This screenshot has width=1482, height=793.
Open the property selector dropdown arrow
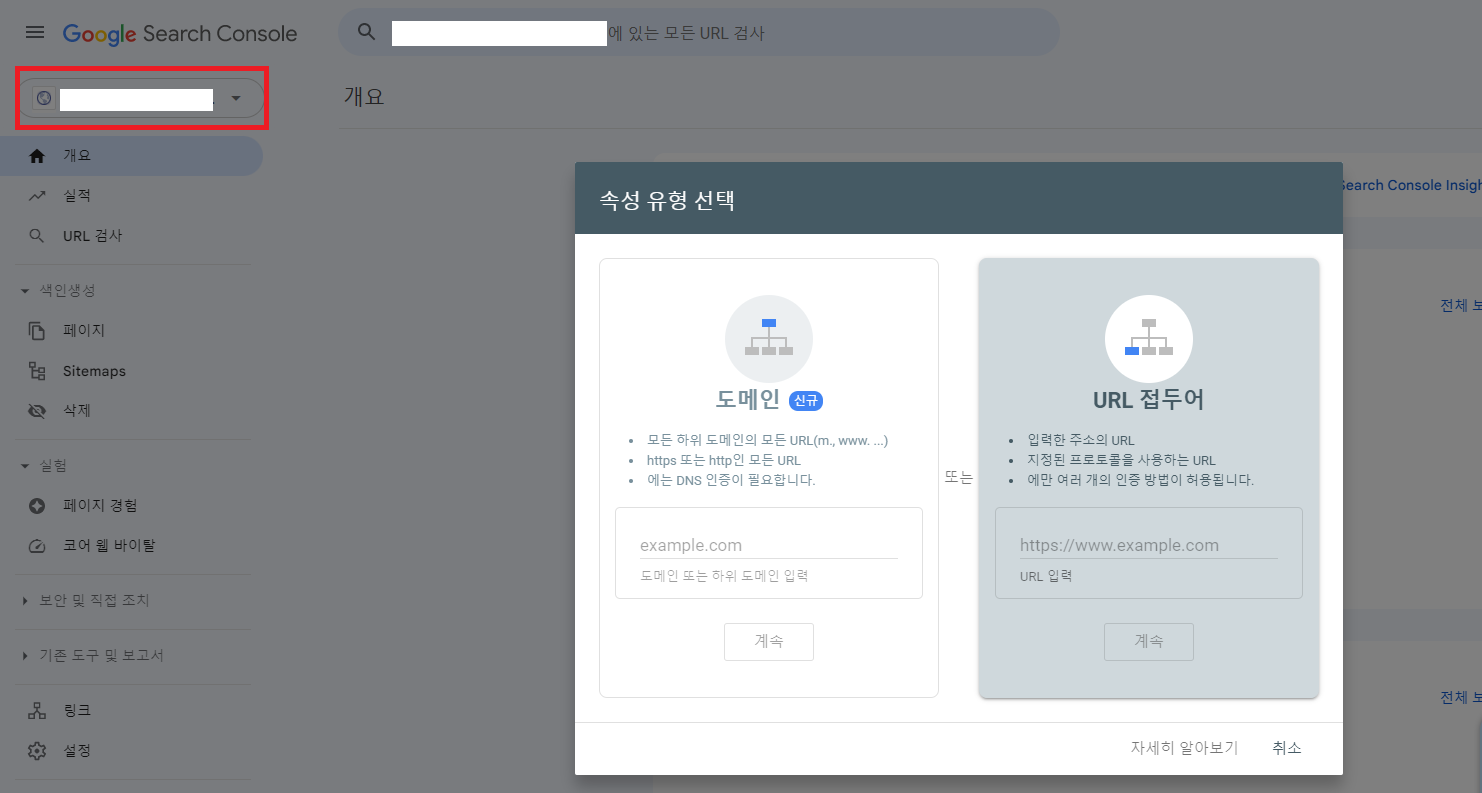(x=236, y=98)
